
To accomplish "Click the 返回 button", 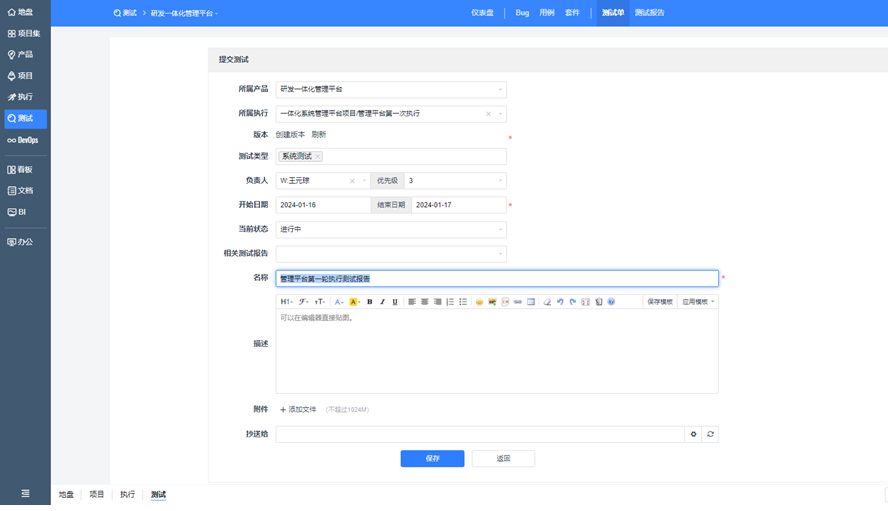I will coord(503,458).
